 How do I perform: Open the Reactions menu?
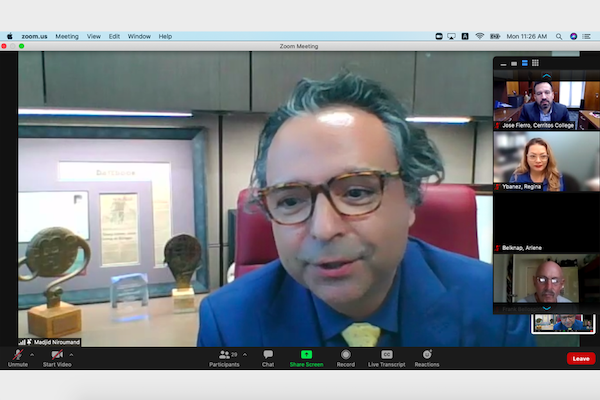point(427,355)
